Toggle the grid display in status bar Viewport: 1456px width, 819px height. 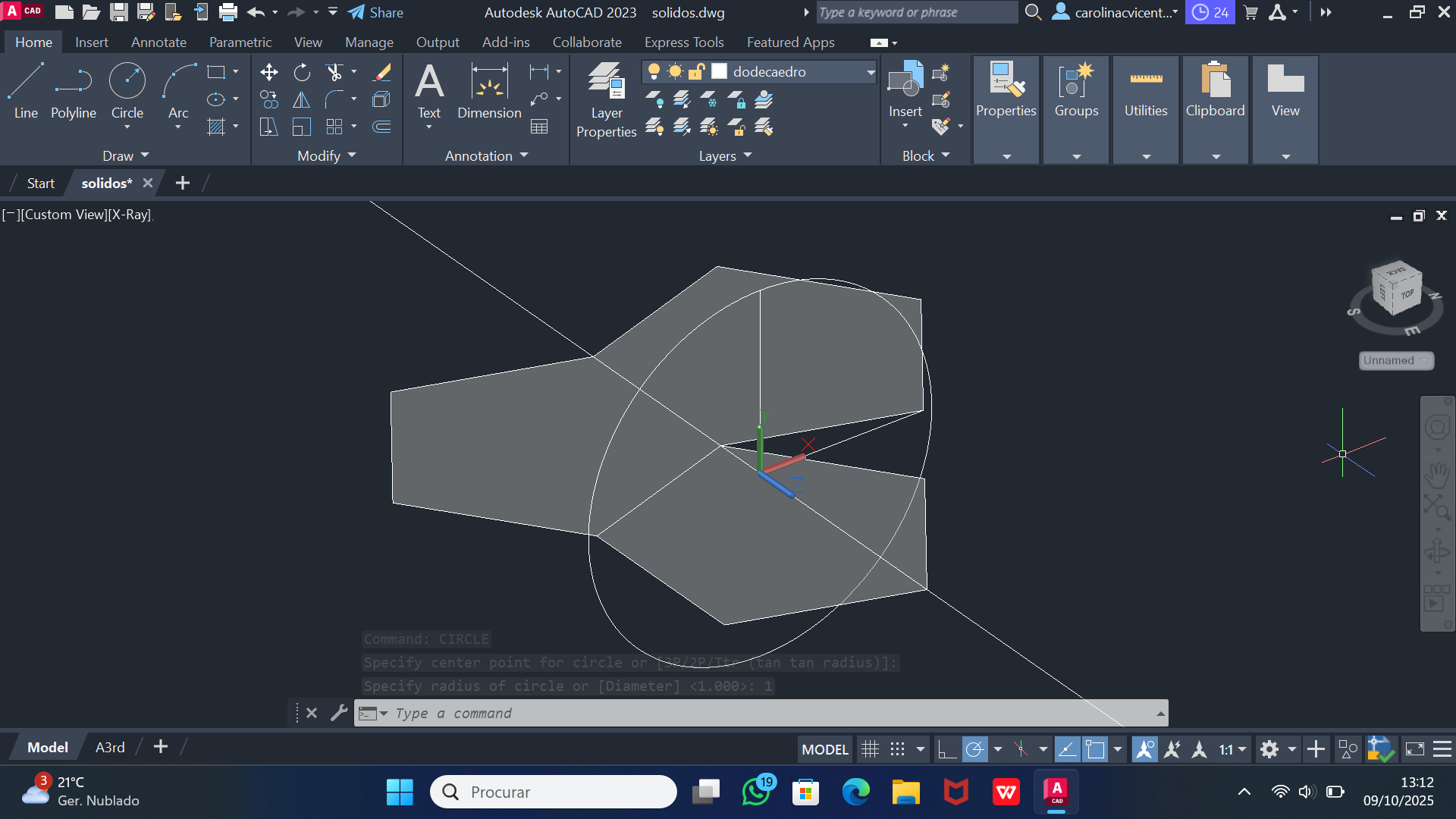coord(870,749)
